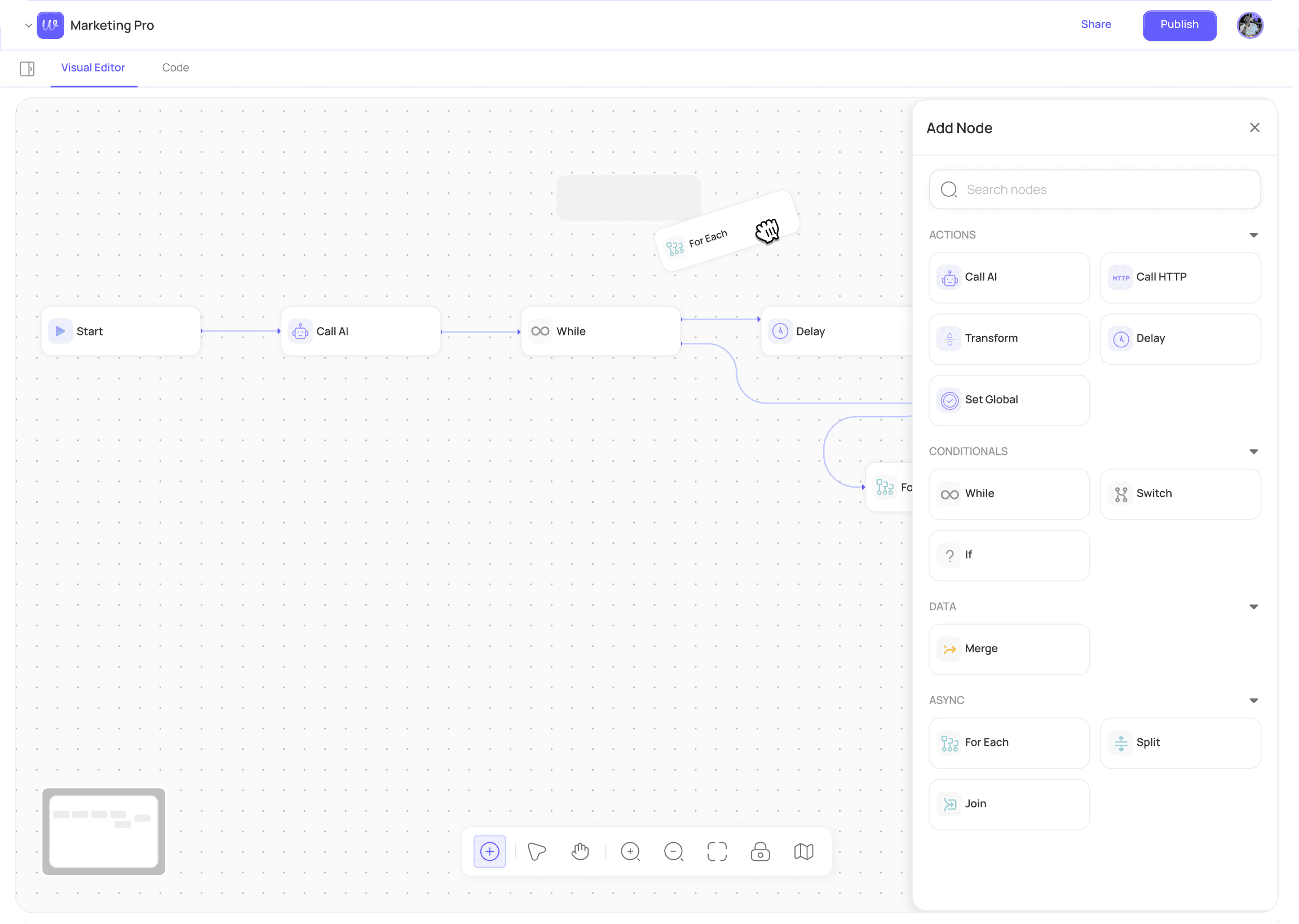The width and height of the screenshot is (1299, 924).
Task: Toggle the canvas lock icon
Action: coord(760,852)
